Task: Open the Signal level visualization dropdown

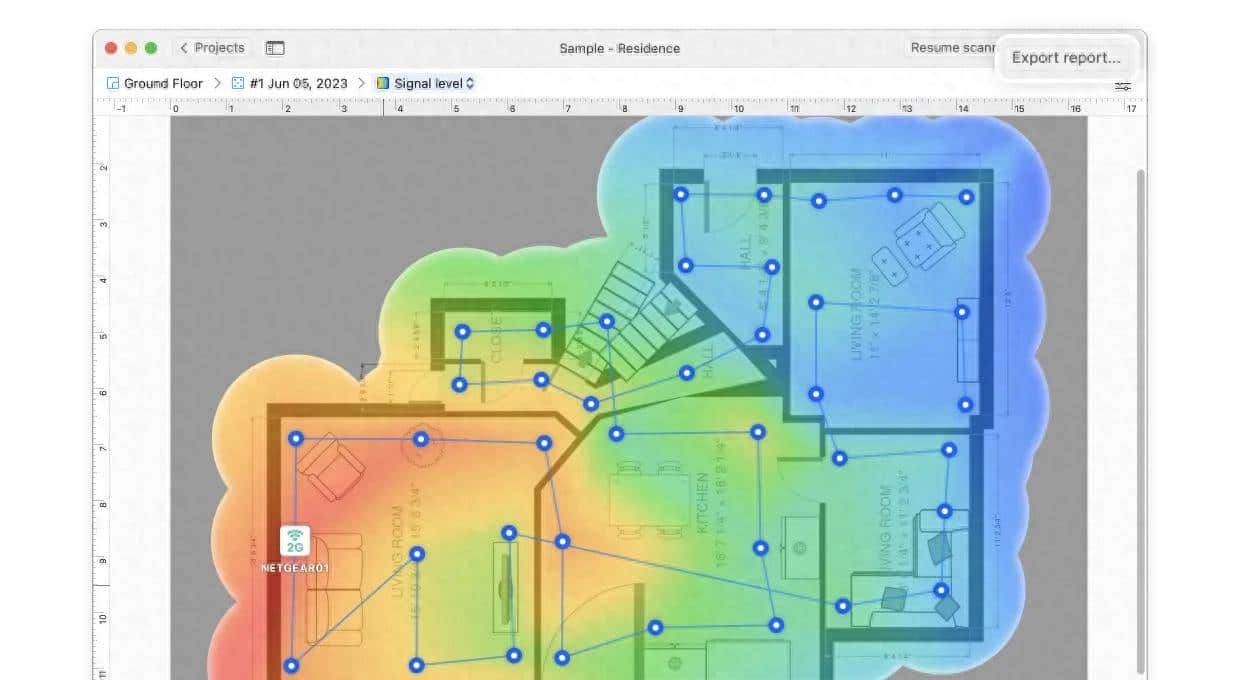Action: click(x=426, y=83)
